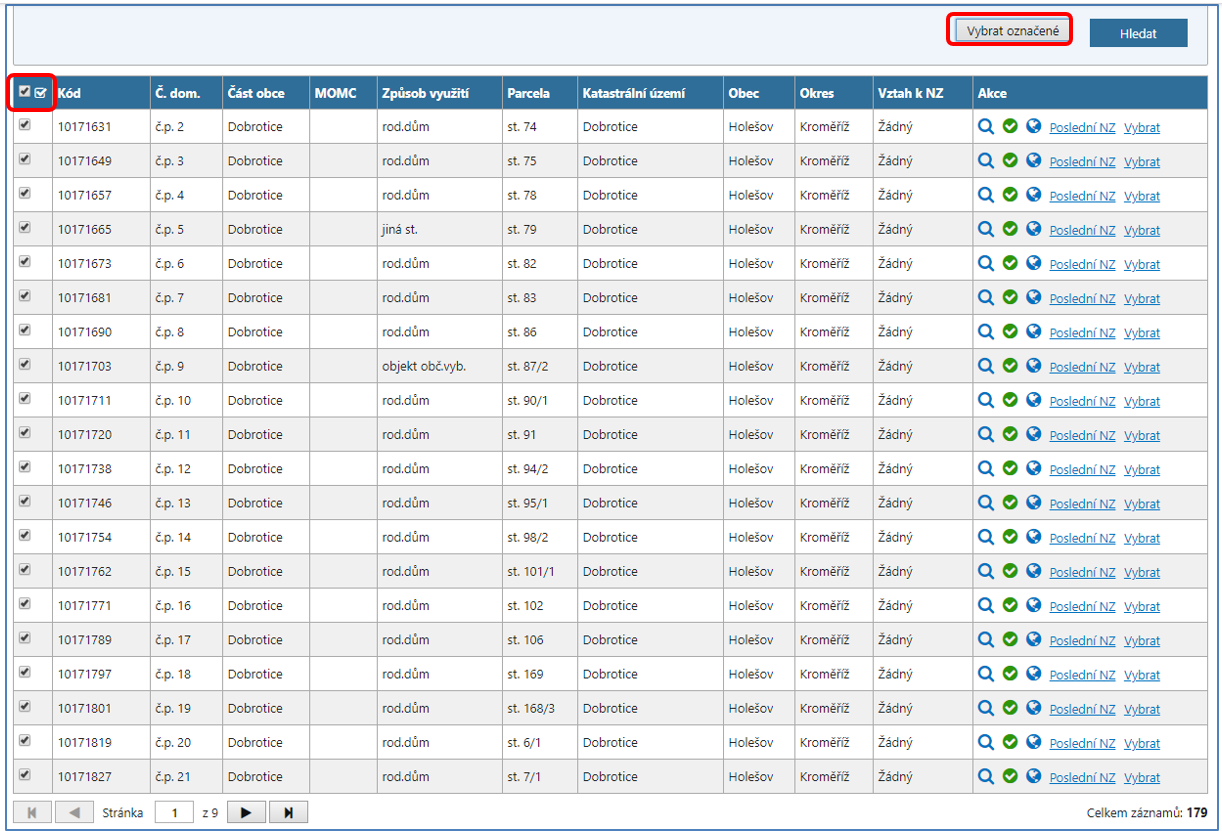Toggle the checkbox for č.p. 10 row

(x=25, y=398)
